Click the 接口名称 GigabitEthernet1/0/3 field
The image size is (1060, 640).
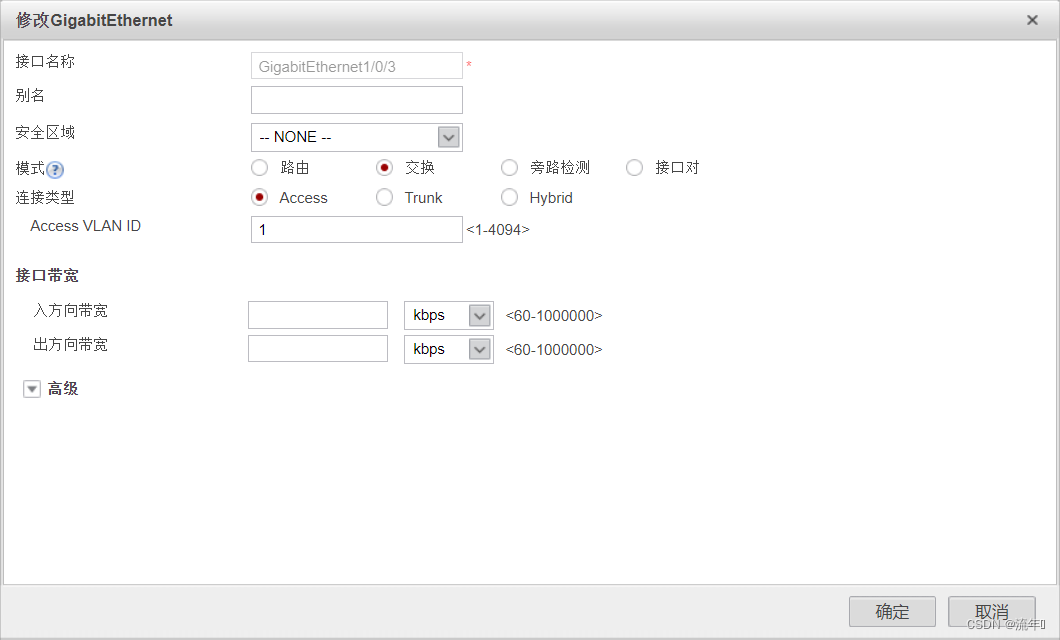pyautogui.click(x=356, y=66)
